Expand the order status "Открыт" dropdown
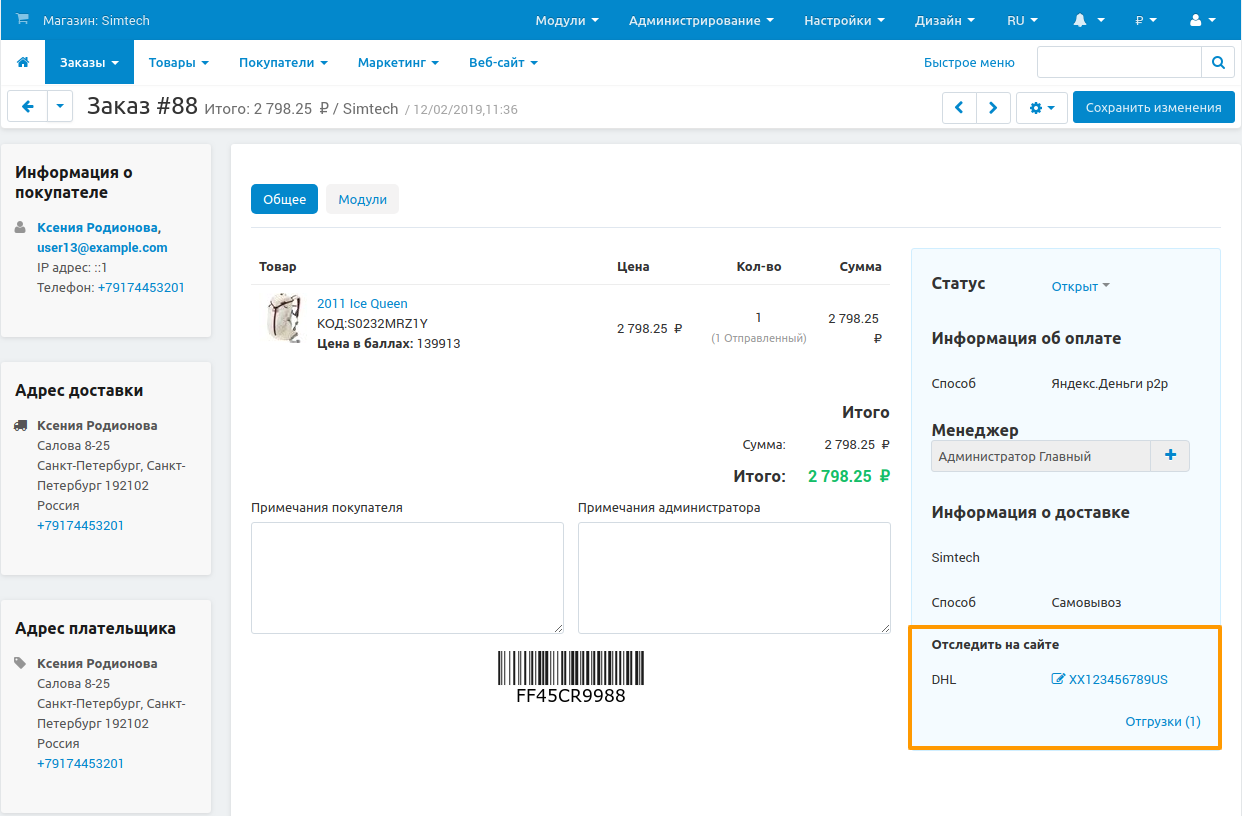Image resolution: width=1242 pixels, height=816 pixels. tap(1080, 286)
